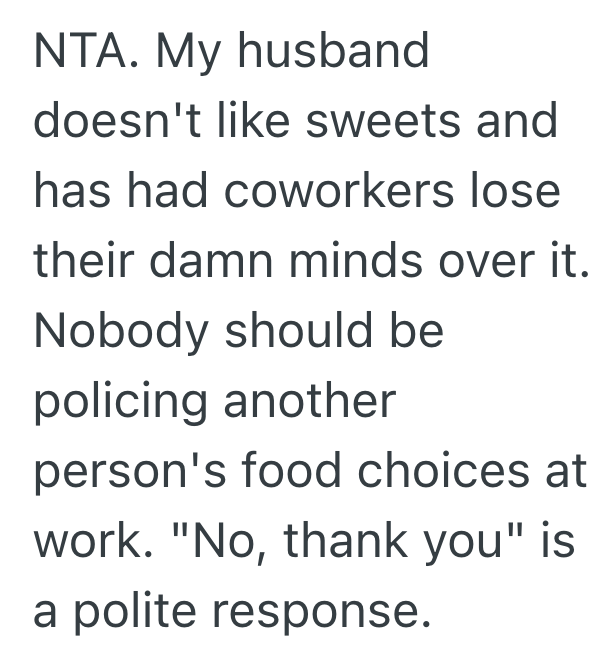This screenshot has width=612, height=660.
Task: Click on the word "another"
Action: [311, 401]
